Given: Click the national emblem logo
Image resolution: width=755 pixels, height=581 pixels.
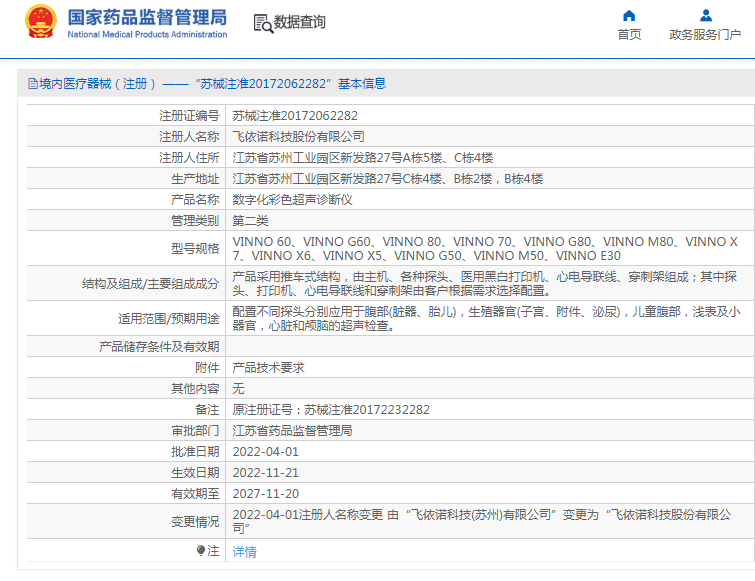Looking at the screenshot, I should tap(40, 22).
